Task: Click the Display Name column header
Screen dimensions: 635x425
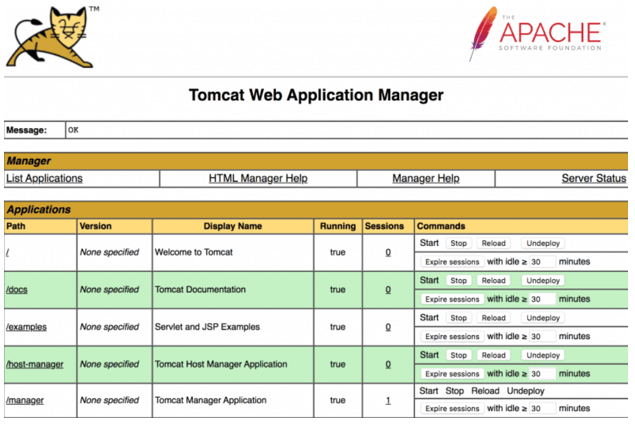Action: (233, 226)
